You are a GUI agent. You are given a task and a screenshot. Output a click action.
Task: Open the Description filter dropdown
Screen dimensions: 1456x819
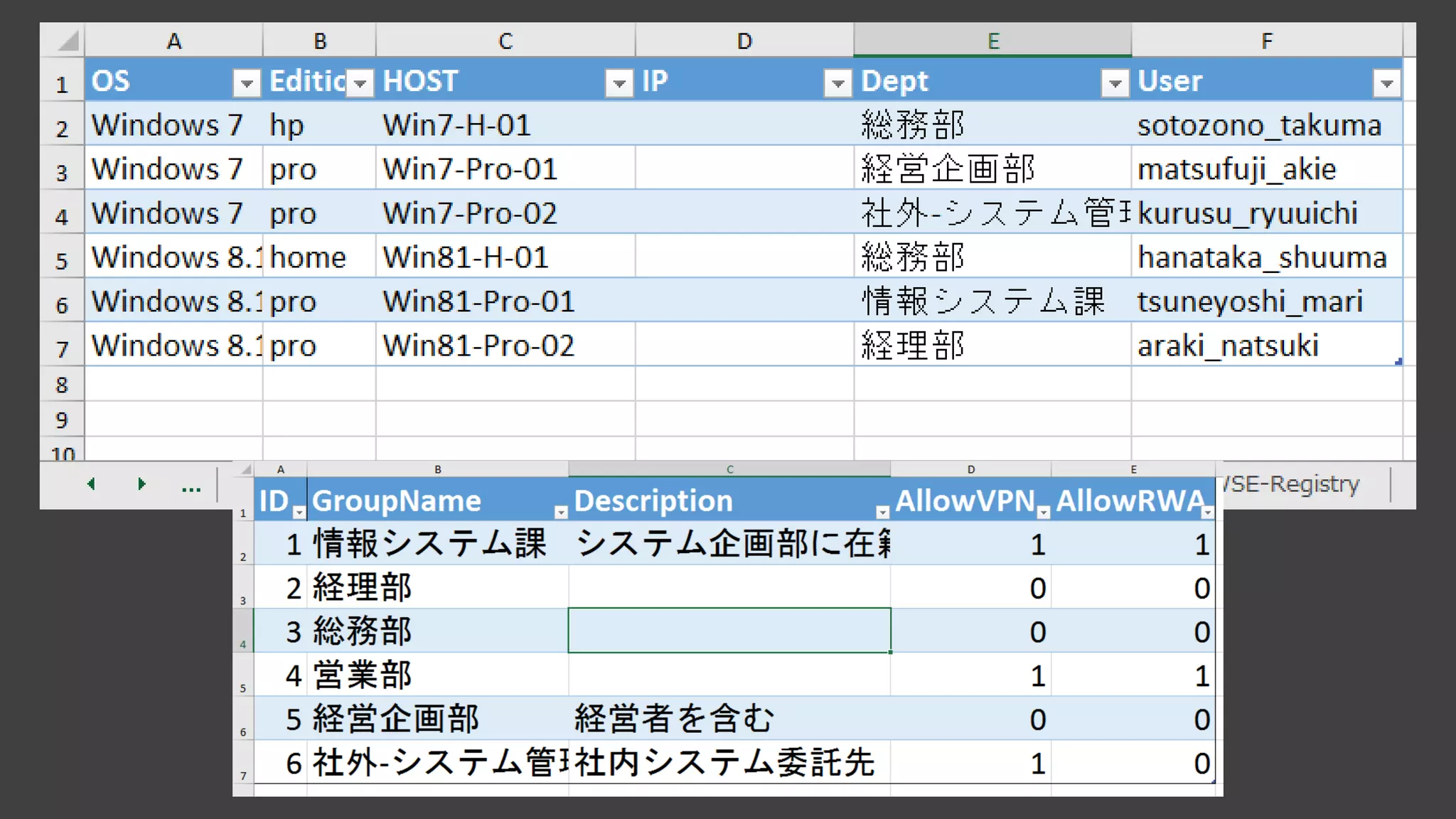tap(882, 512)
